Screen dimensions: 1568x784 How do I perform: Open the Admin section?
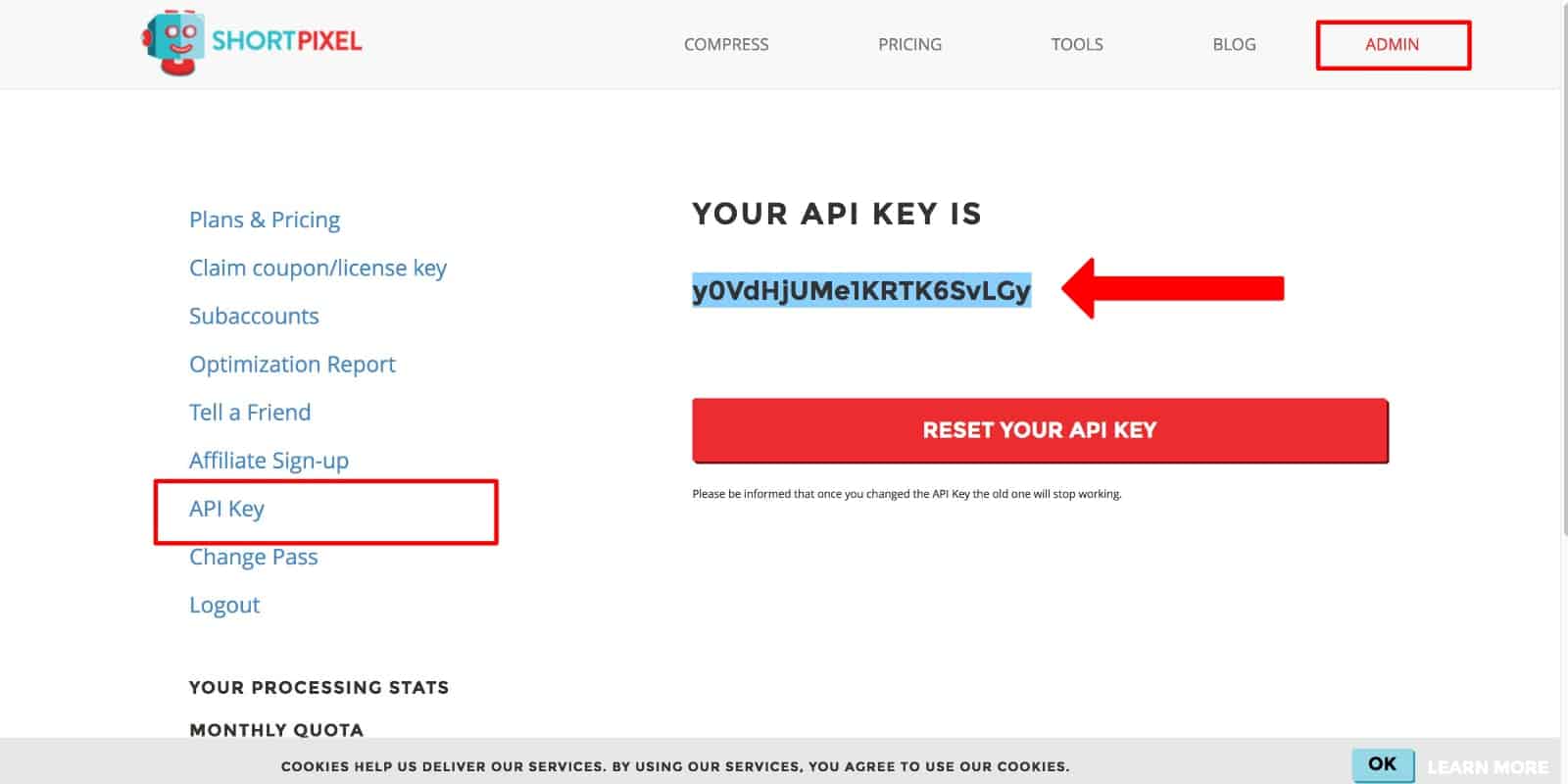click(x=1393, y=45)
